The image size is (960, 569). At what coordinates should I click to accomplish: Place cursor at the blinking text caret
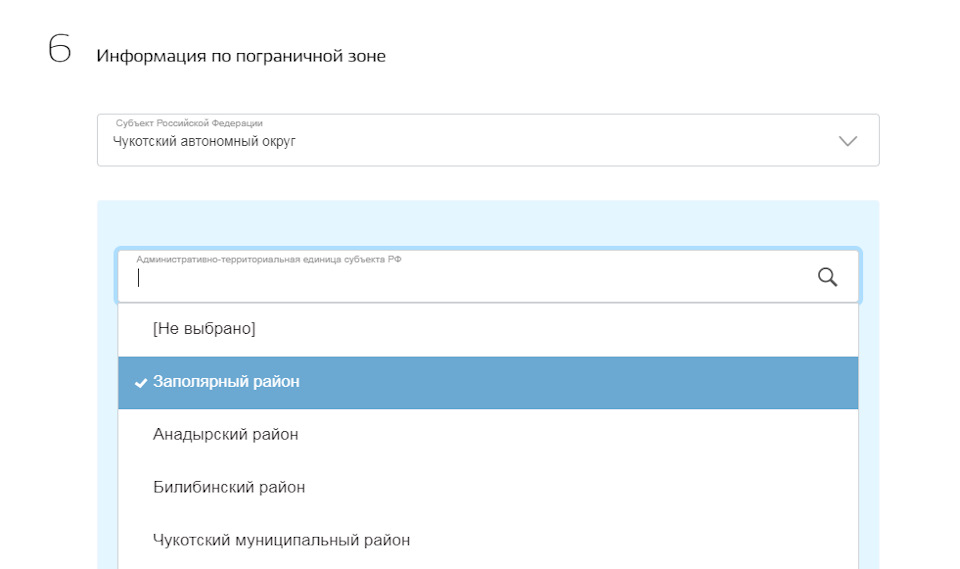point(139,279)
